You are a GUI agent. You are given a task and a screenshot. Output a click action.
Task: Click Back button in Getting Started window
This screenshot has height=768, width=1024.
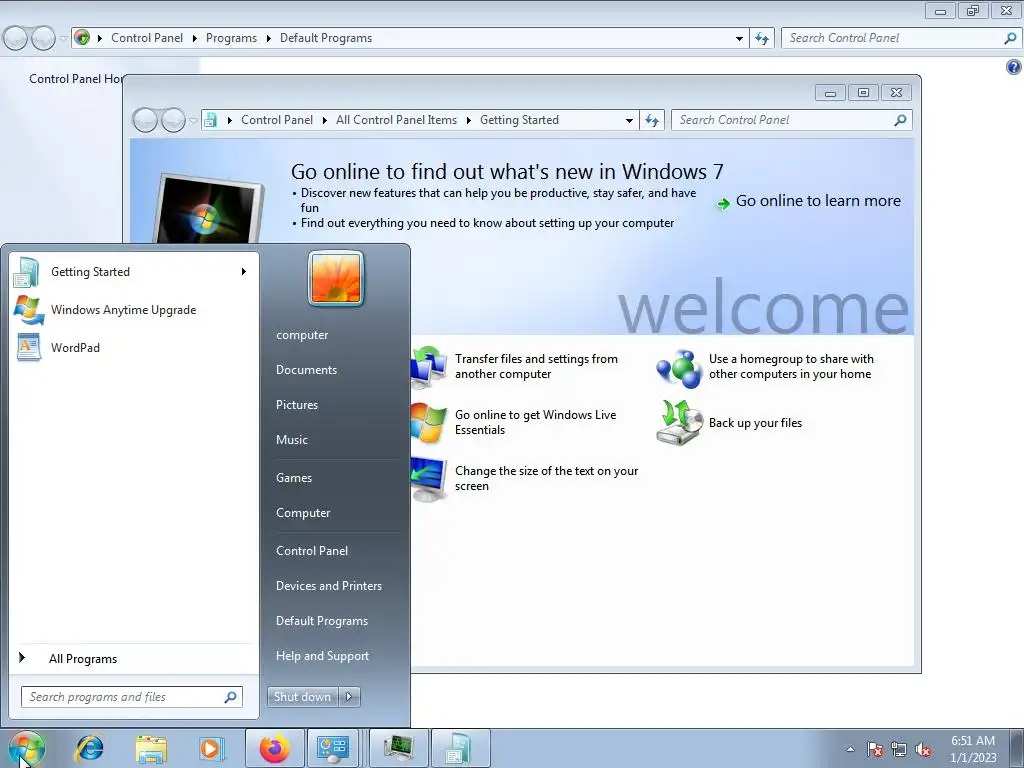(145, 120)
